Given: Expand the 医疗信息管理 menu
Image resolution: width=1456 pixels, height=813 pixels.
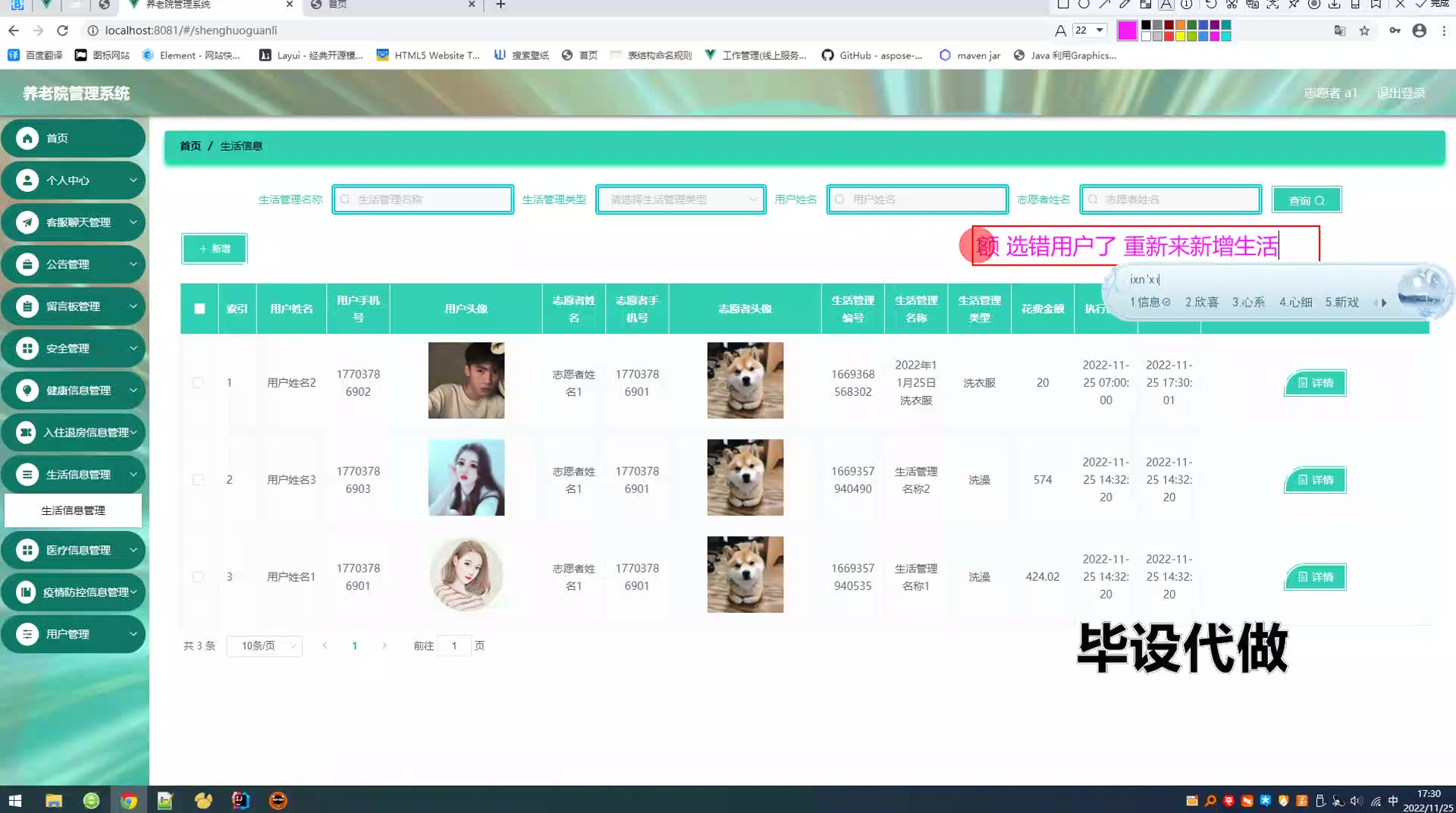Looking at the screenshot, I should 133,550.
